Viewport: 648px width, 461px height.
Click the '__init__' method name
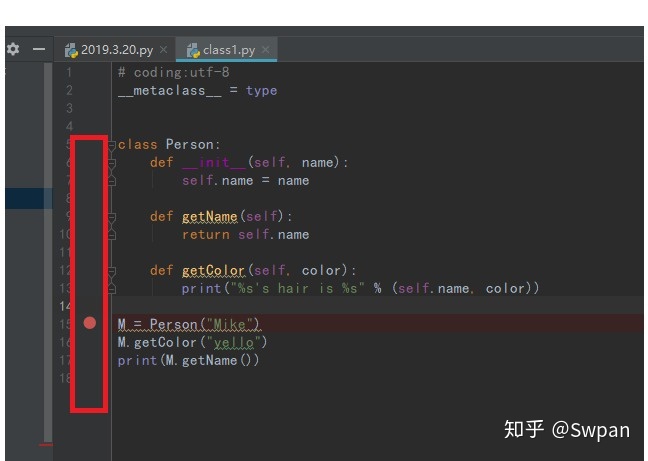click(x=214, y=163)
